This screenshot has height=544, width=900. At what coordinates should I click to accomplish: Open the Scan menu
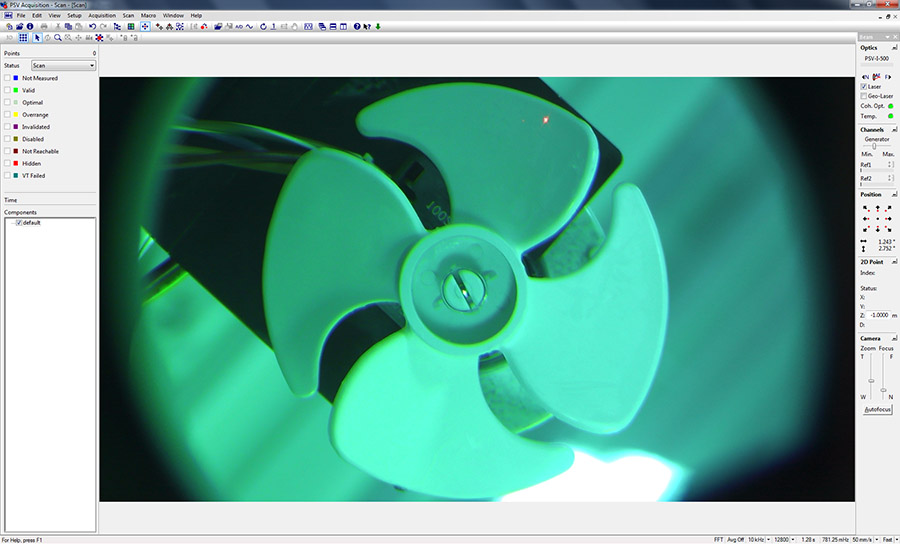point(128,15)
